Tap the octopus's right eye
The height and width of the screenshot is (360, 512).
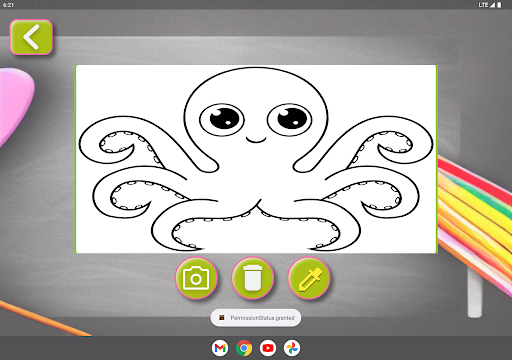289,119
